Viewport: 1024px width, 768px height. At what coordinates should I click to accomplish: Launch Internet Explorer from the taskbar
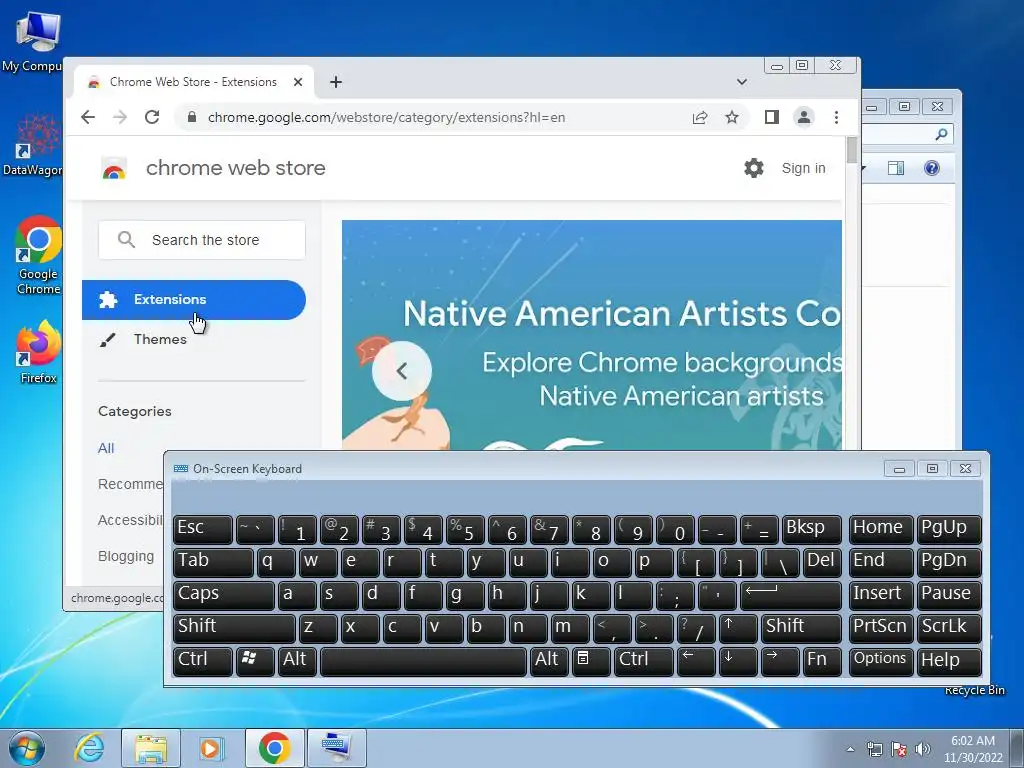(x=89, y=748)
